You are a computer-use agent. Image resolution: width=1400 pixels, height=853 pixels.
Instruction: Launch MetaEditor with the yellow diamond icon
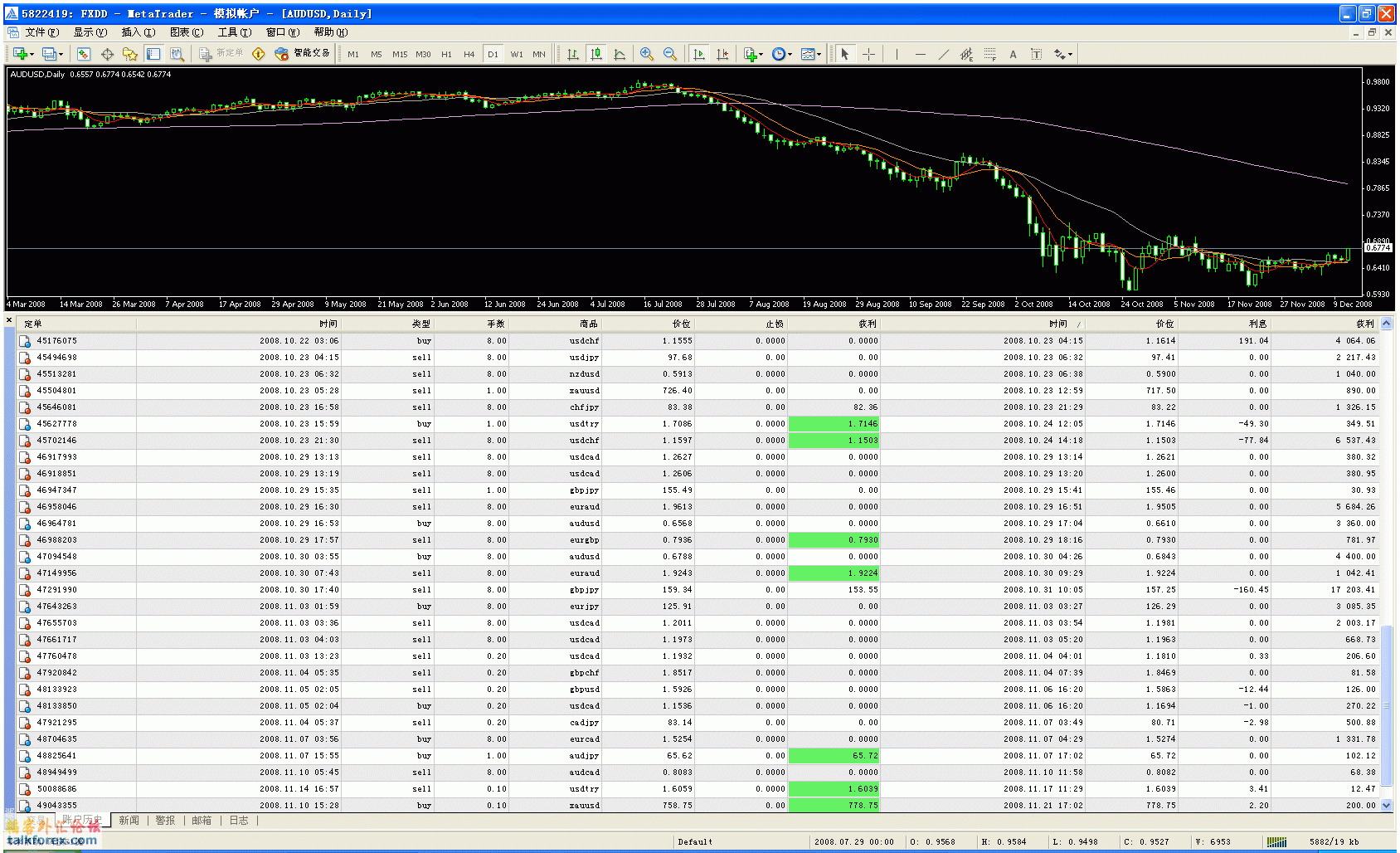pyautogui.click(x=259, y=54)
